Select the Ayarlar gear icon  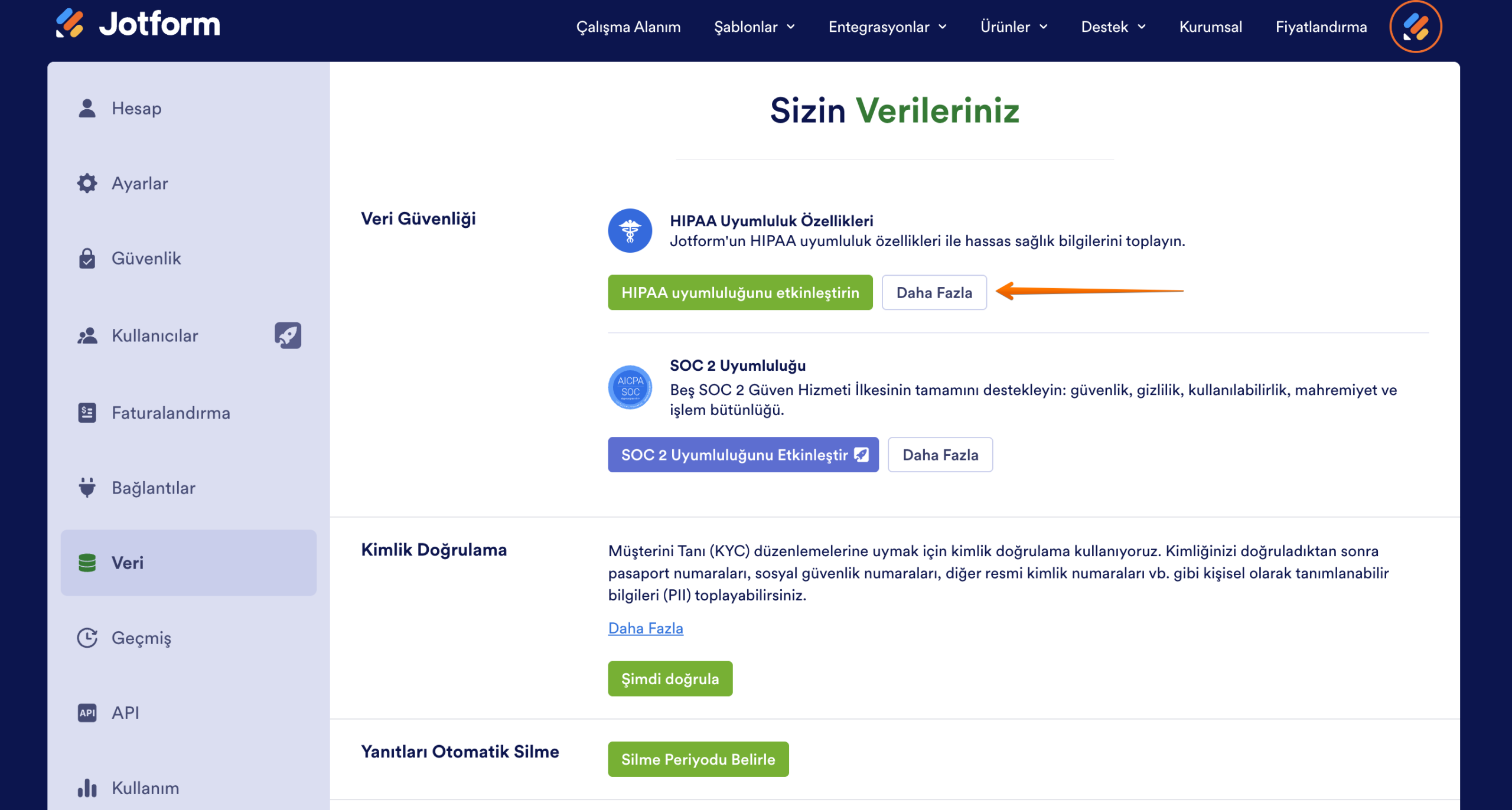point(87,183)
